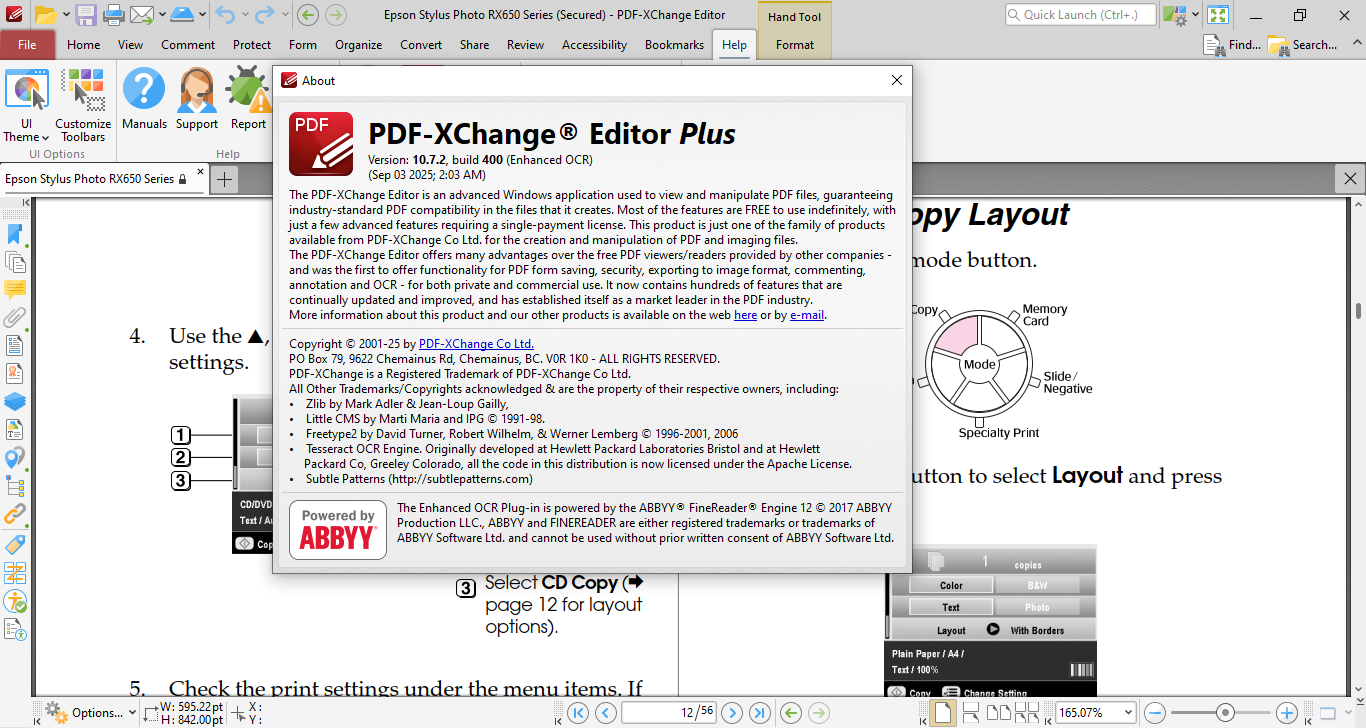Click the Undo arrow
This screenshot has width=1366, height=728.
click(225, 15)
